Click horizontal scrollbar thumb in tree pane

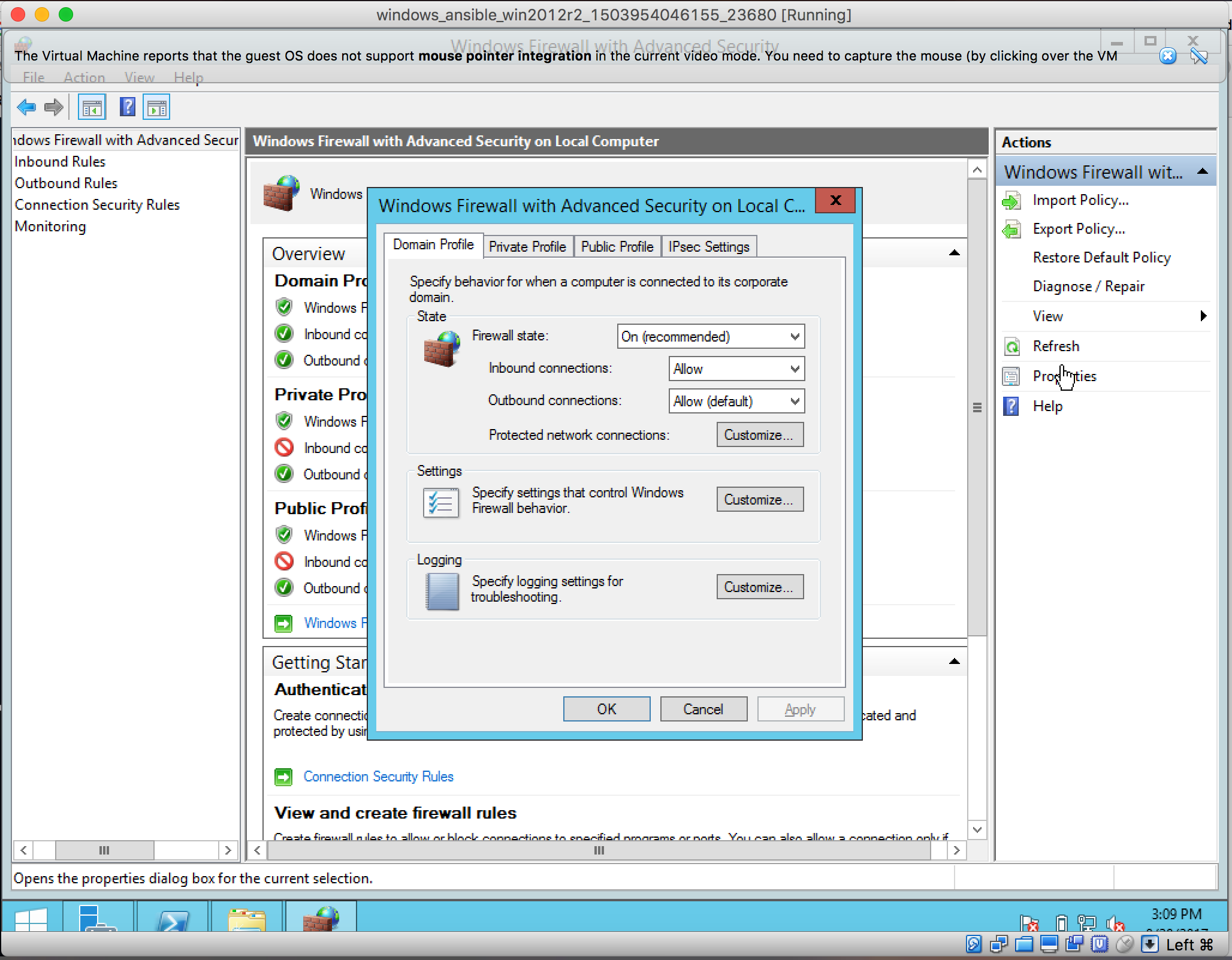pyautogui.click(x=104, y=850)
